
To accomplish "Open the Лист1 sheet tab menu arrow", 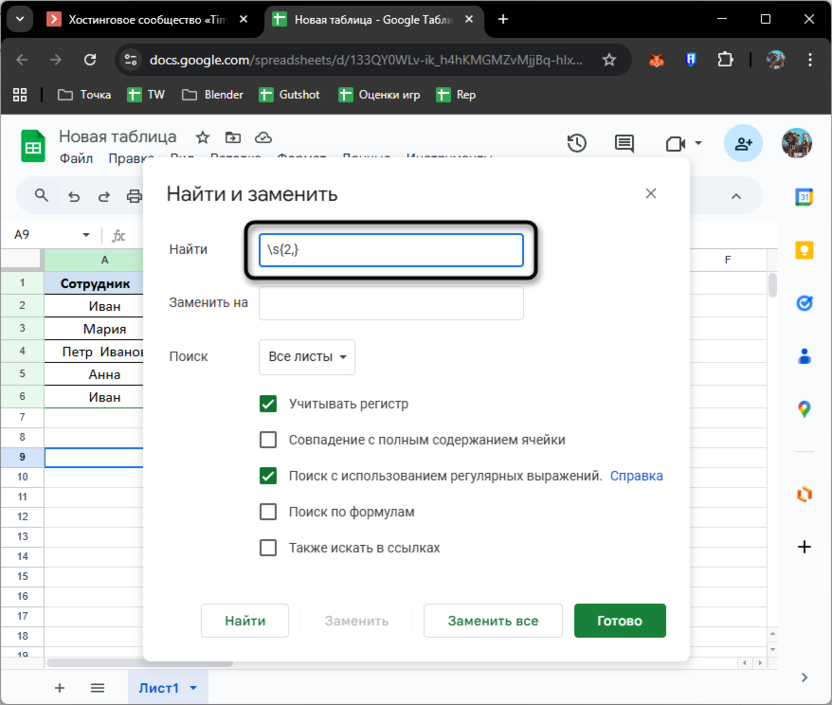I will (193, 688).
